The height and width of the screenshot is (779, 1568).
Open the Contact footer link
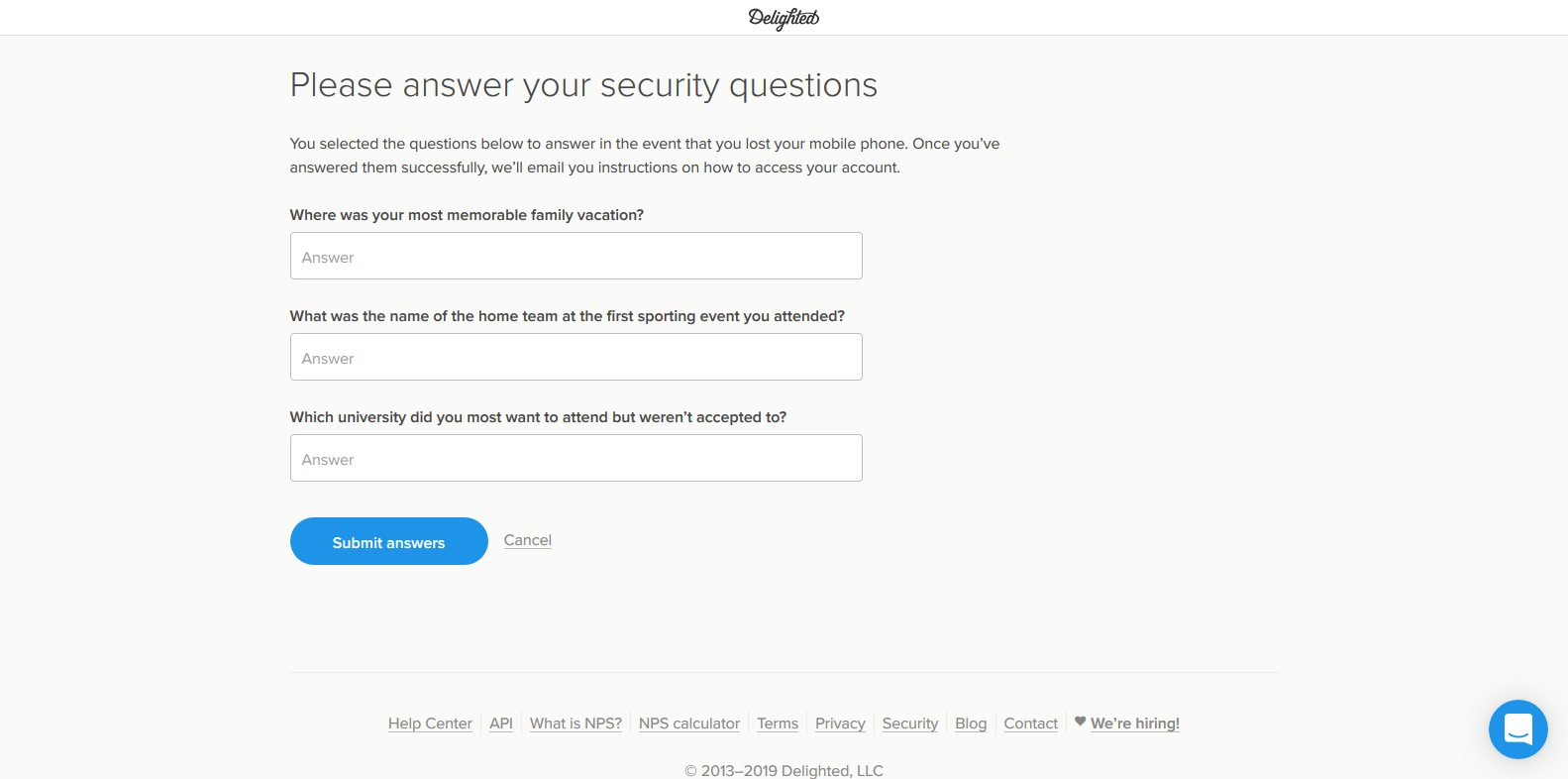(x=1031, y=723)
